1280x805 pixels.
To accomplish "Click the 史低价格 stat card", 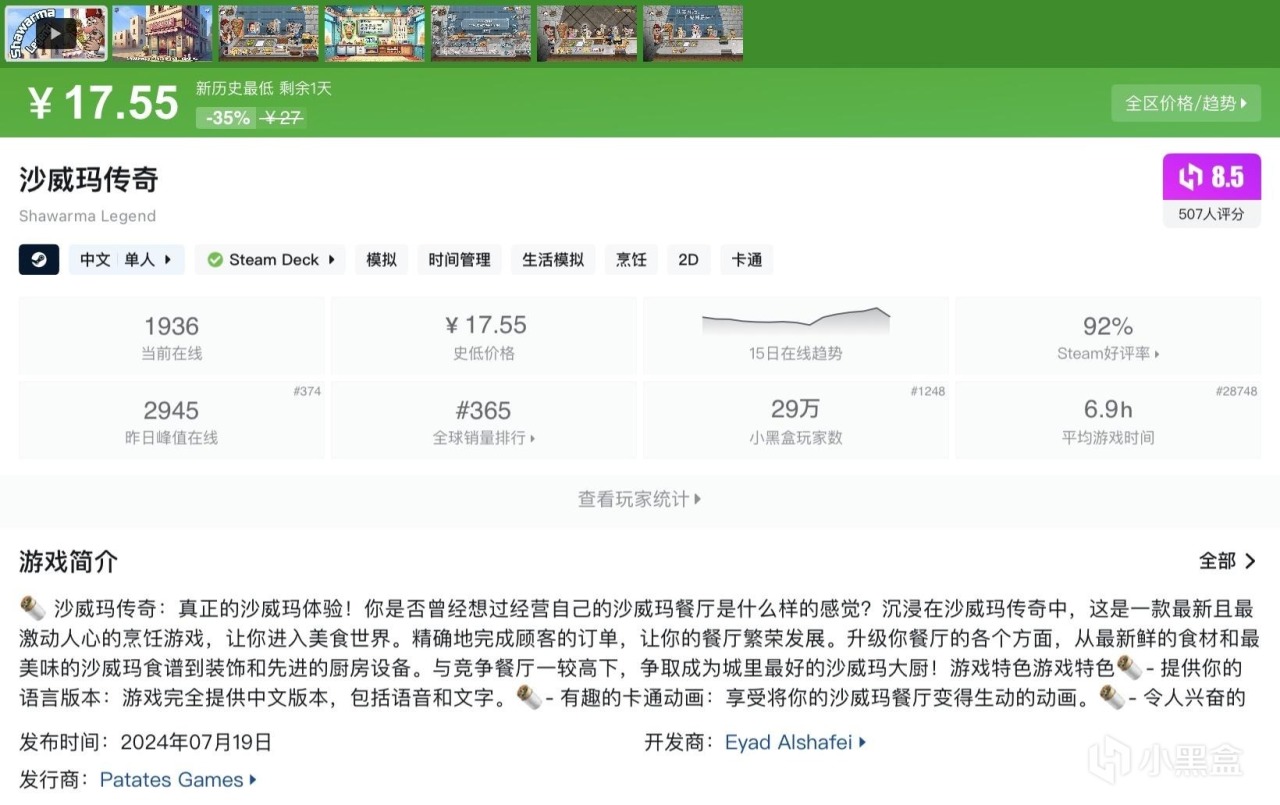I will 484,336.
